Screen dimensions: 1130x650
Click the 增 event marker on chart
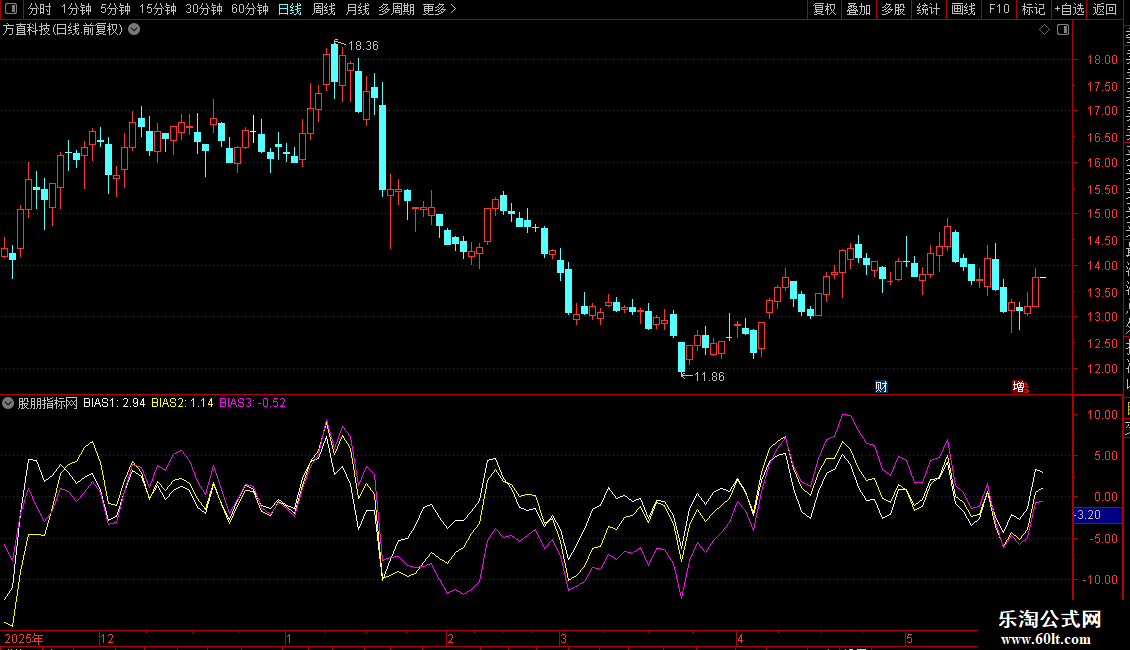(x=1019, y=387)
